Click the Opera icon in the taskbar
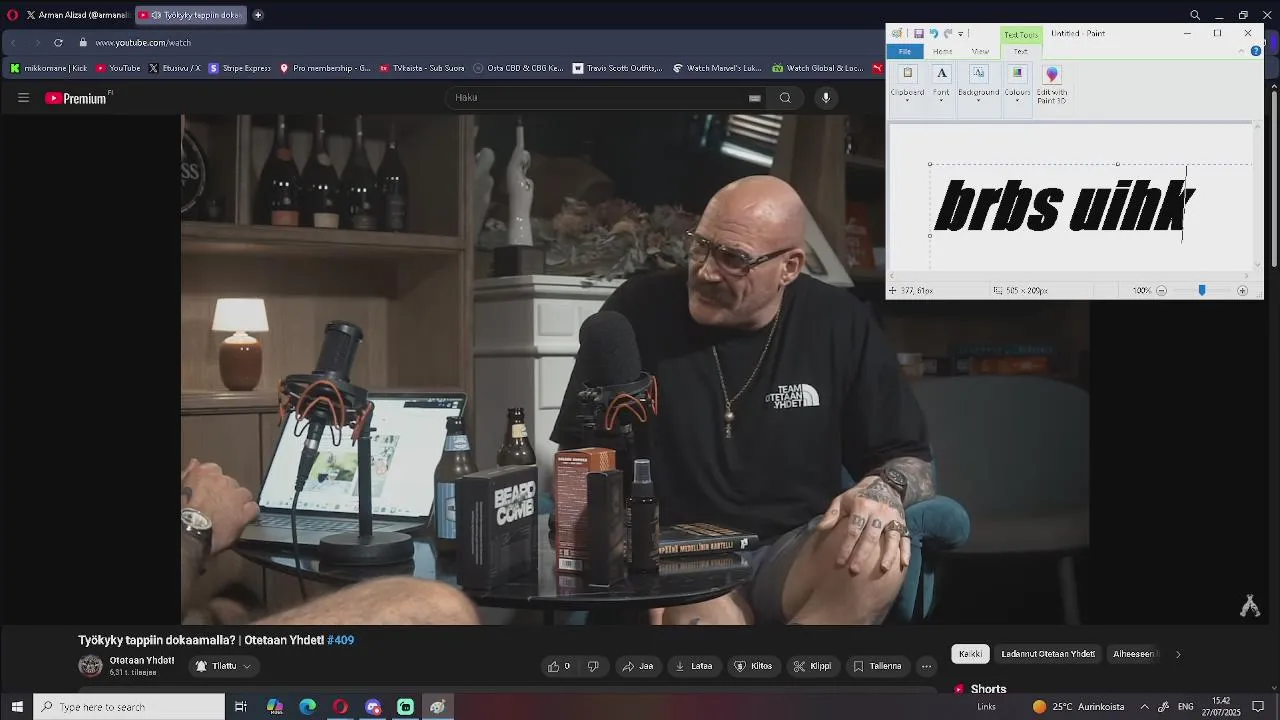Screen dimensions: 1280x720 tap(340, 707)
